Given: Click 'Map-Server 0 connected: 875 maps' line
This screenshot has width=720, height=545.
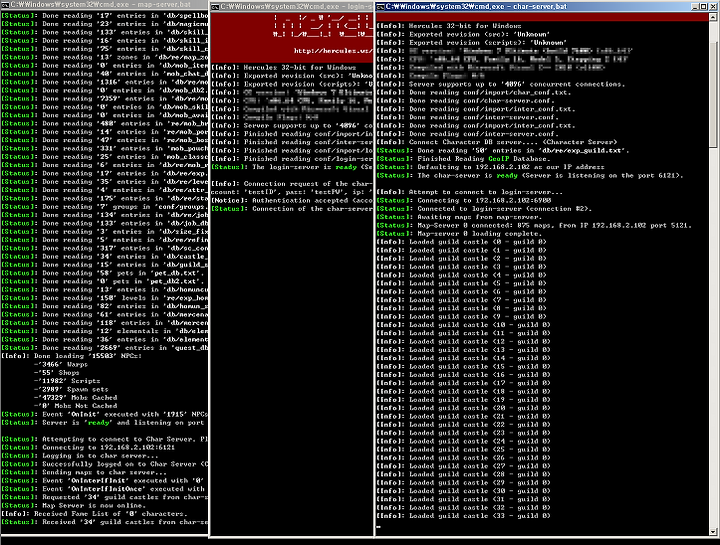Looking at the screenshot, I should click(x=534, y=225).
